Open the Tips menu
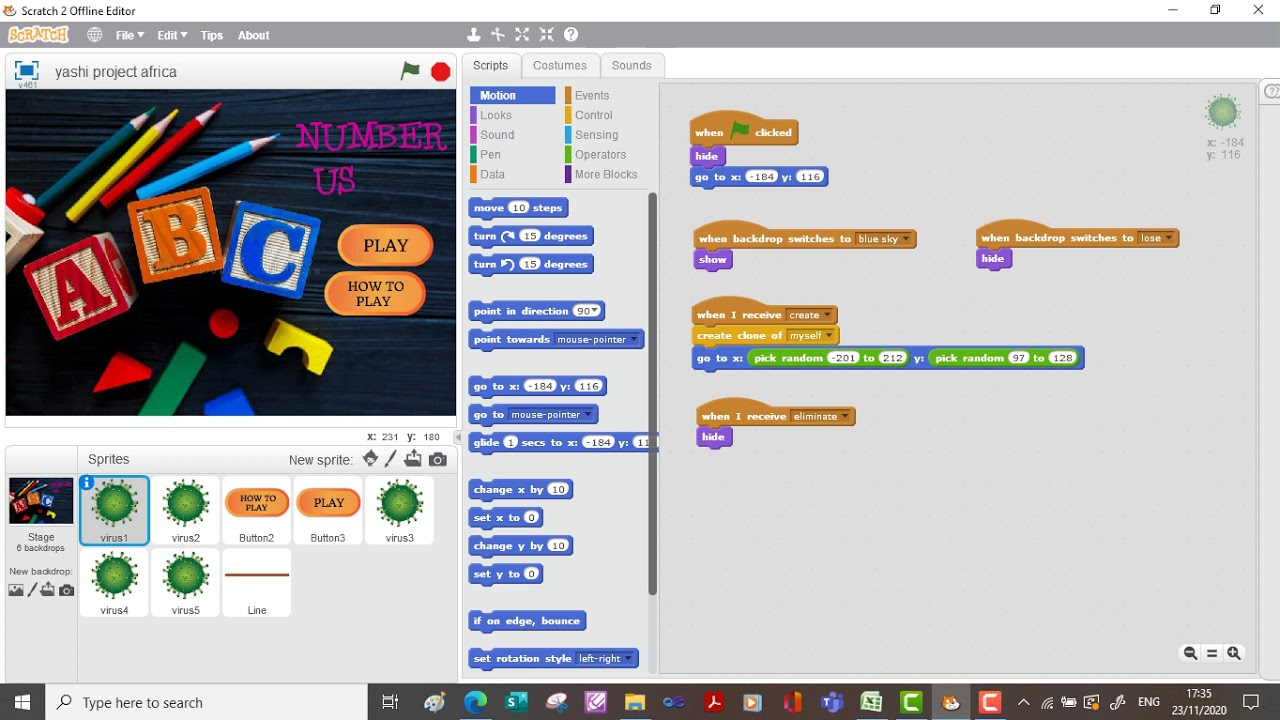1280x720 pixels. (x=212, y=35)
